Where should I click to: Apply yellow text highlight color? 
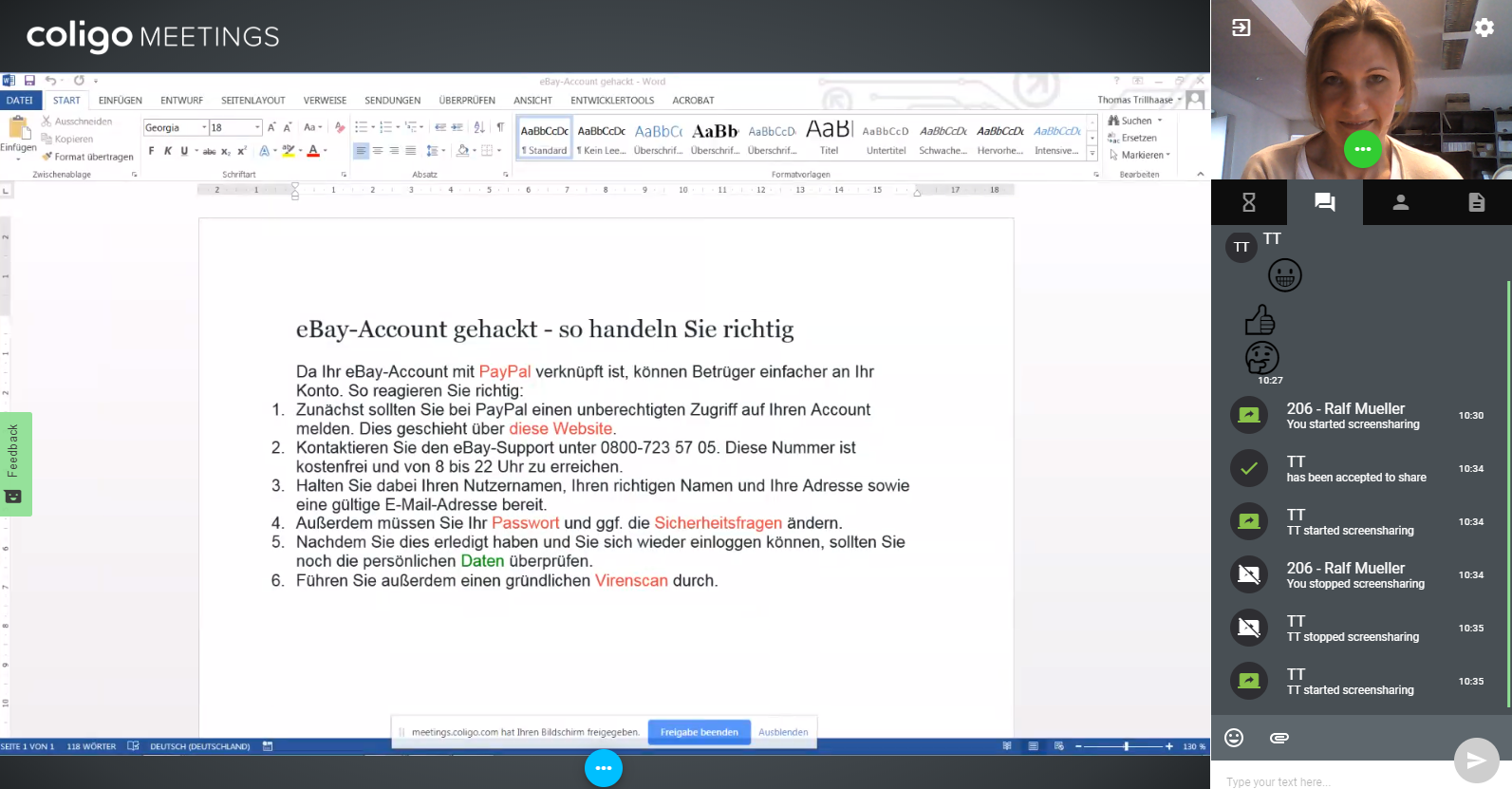[288, 151]
